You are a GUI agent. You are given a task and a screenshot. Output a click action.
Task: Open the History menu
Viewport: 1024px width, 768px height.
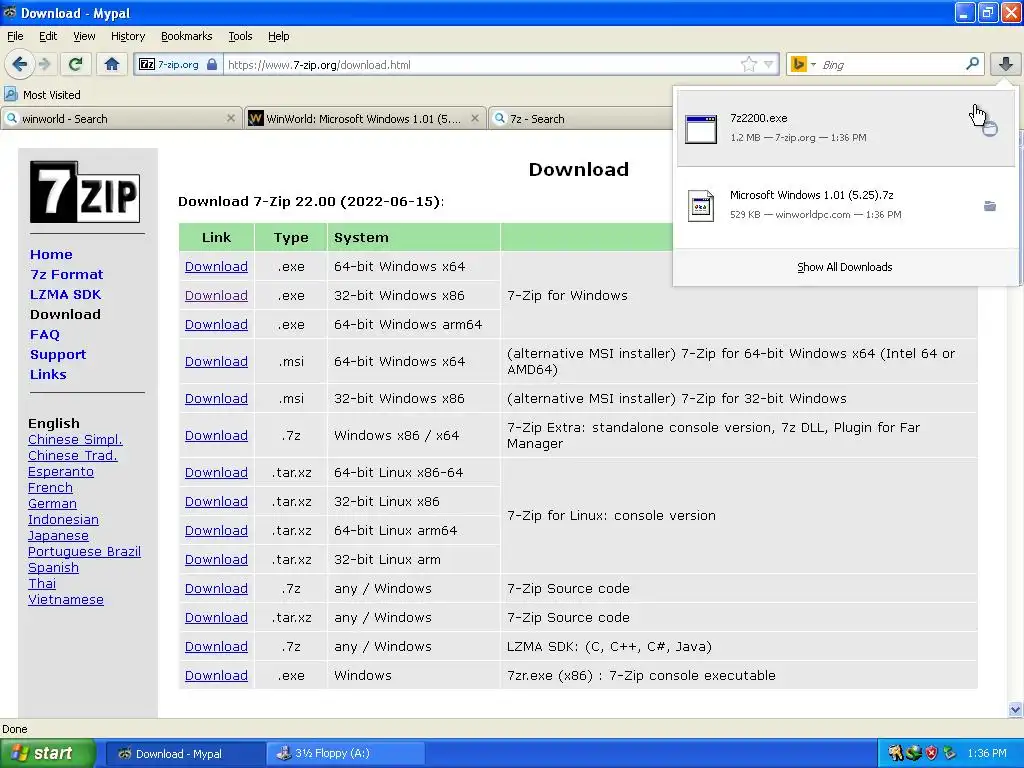click(x=127, y=36)
